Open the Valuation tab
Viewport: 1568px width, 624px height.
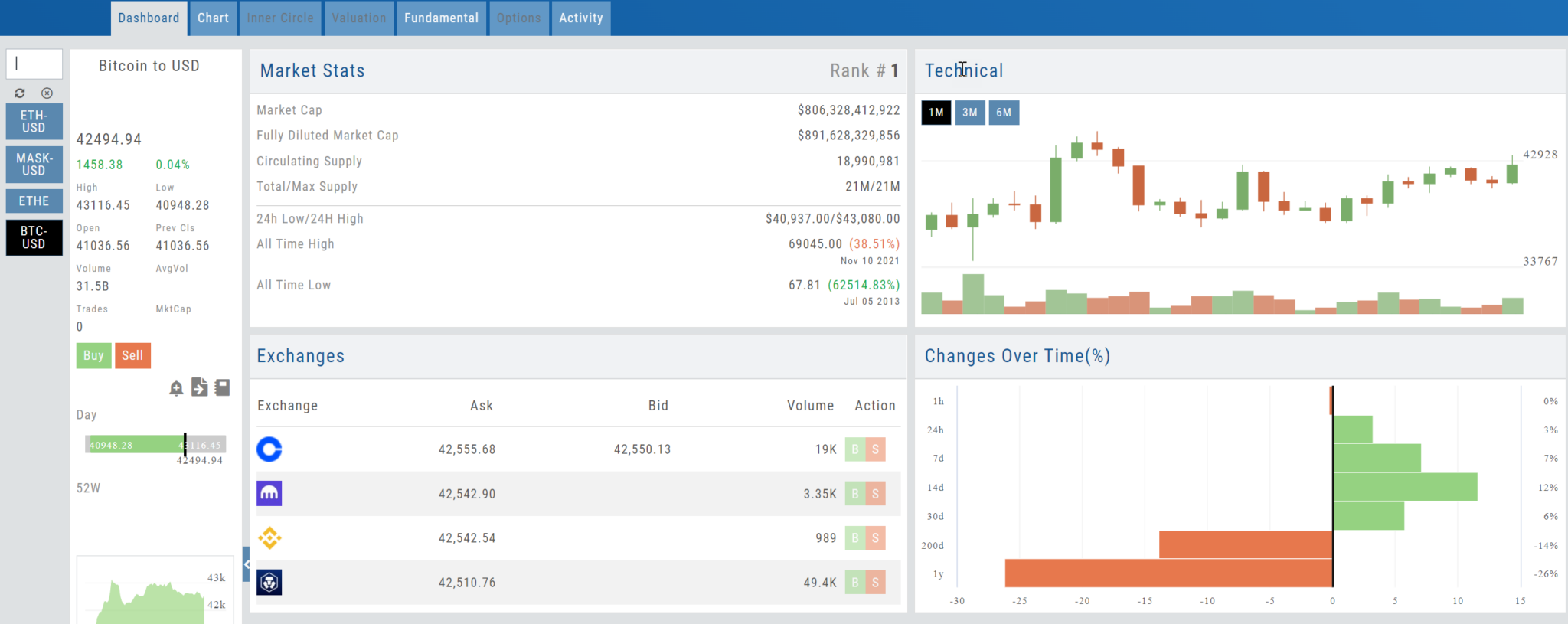[359, 18]
